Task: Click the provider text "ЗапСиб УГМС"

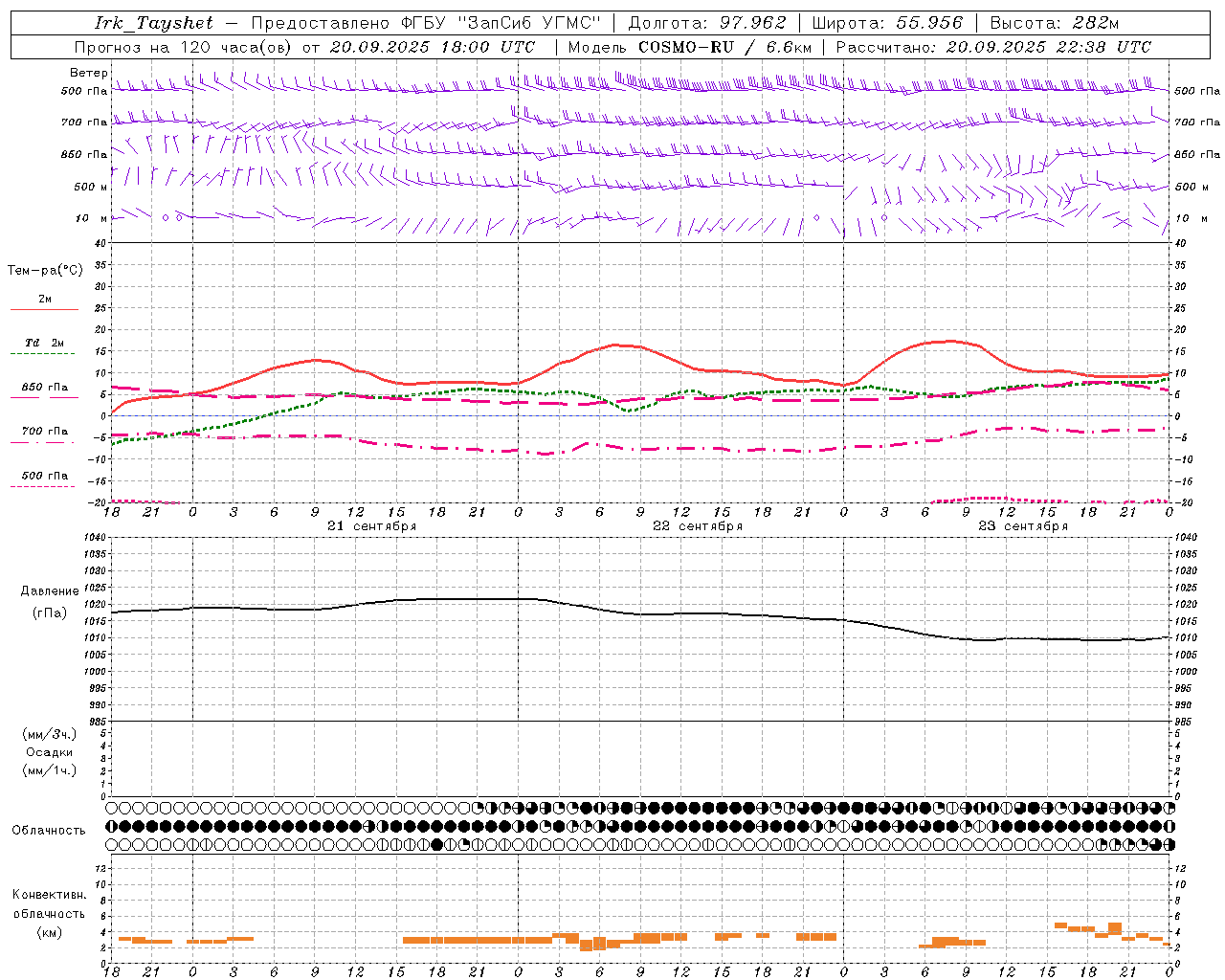Action: 529,23
